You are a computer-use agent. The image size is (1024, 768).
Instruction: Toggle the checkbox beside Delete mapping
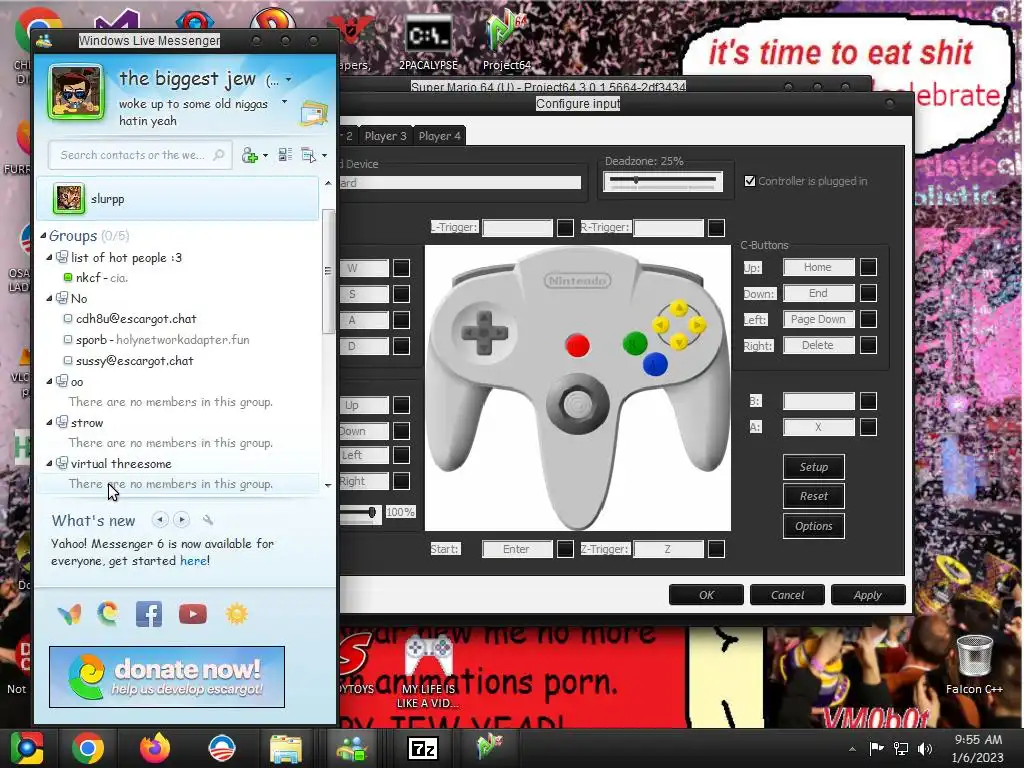tap(868, 345)
